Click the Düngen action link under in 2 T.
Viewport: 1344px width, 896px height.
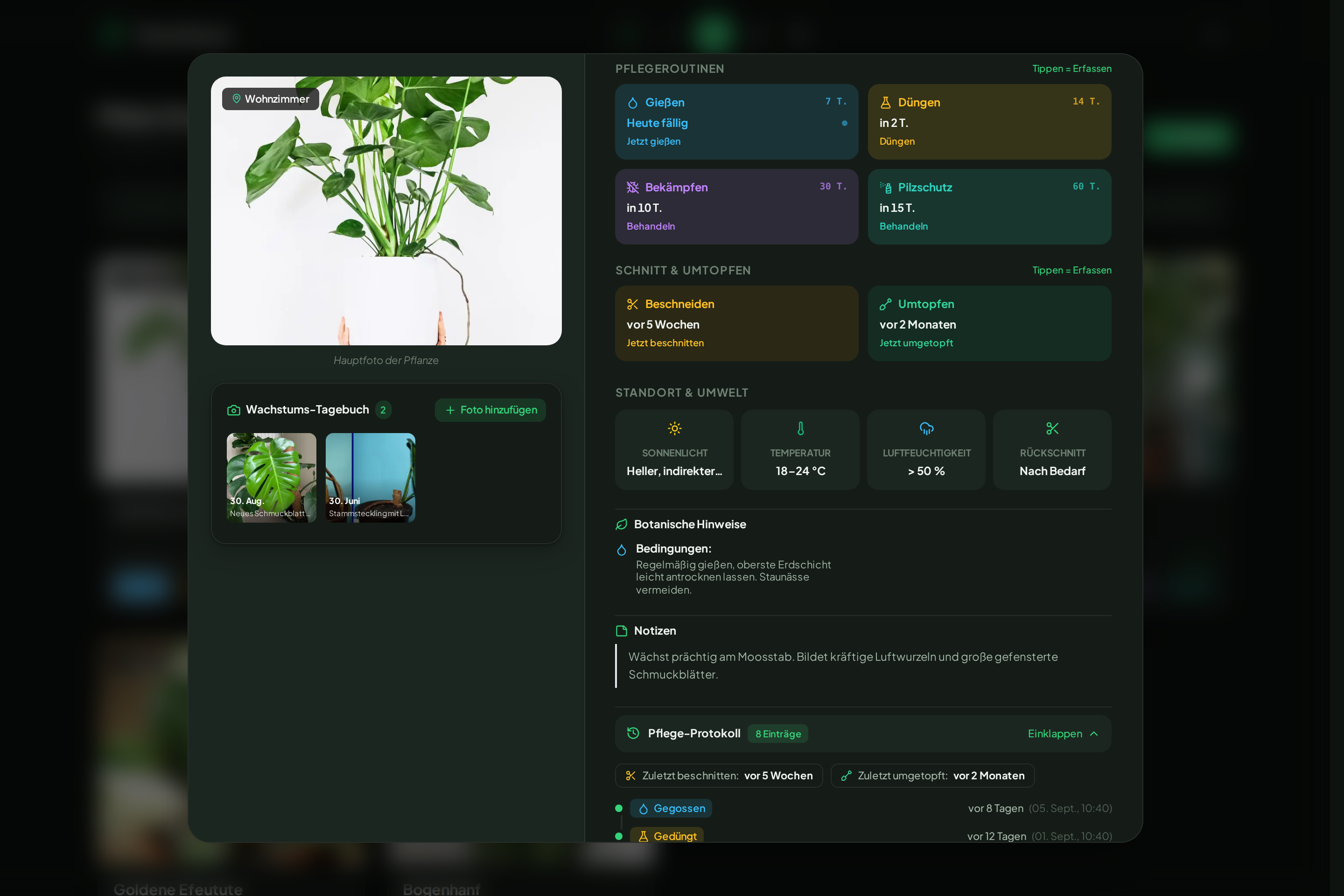click(896, 141)
